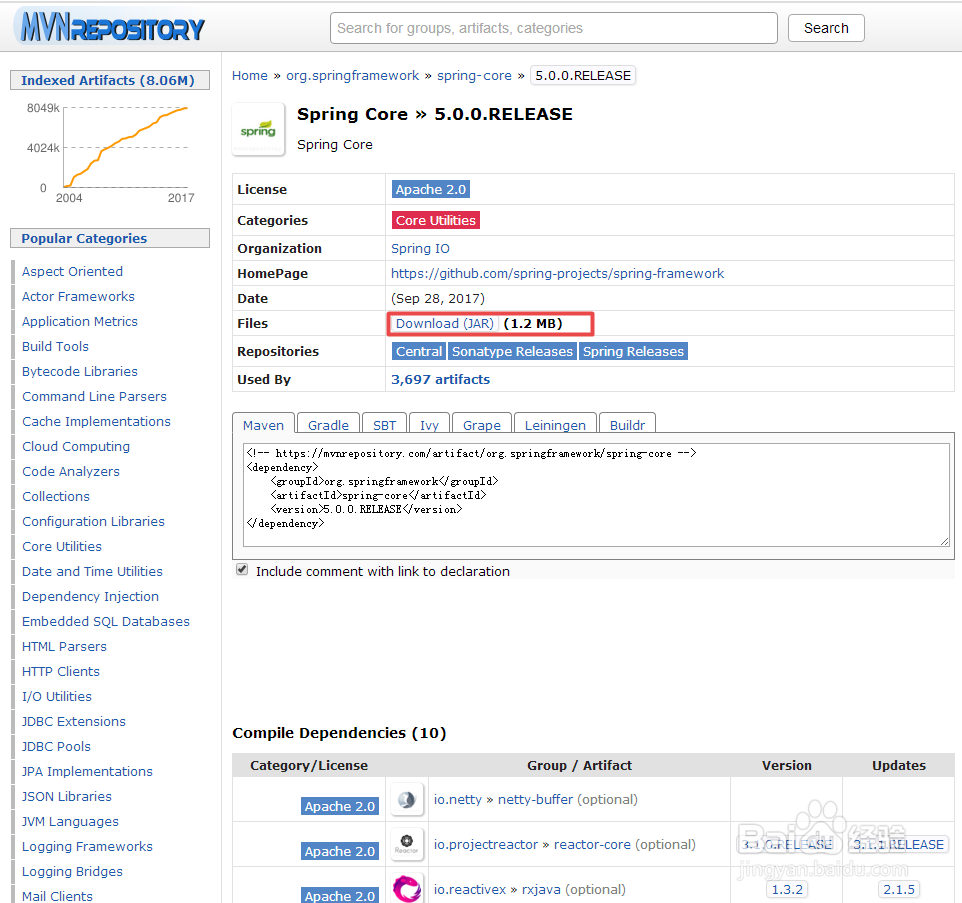Click the Spring Core logo thumbnail

(x=258, y=129)
